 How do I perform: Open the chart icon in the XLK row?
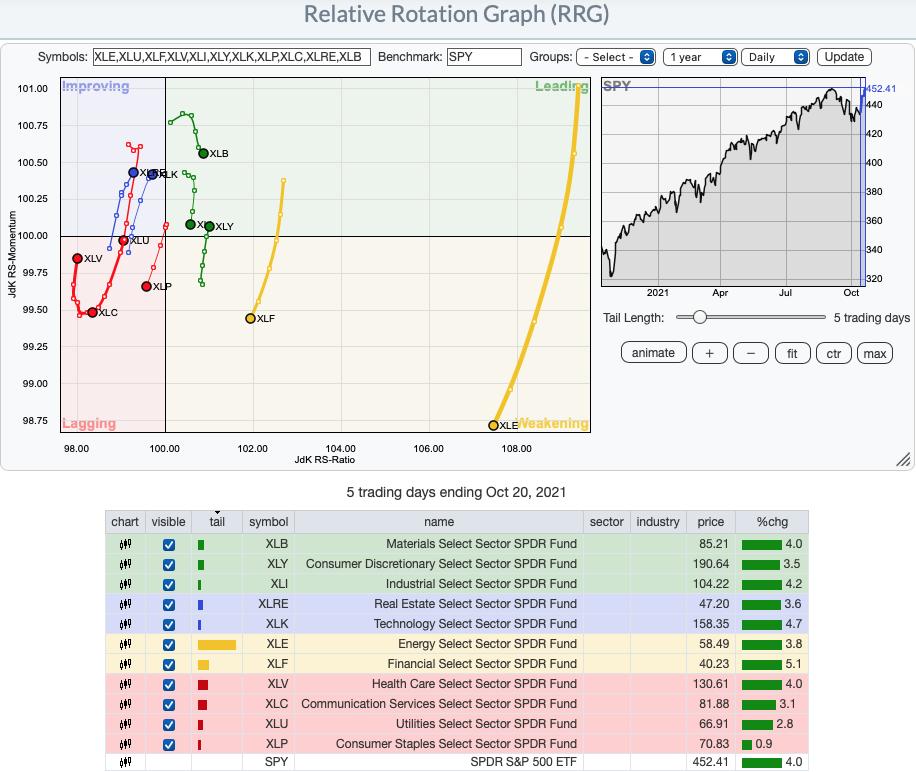click(x=125, y=624)
